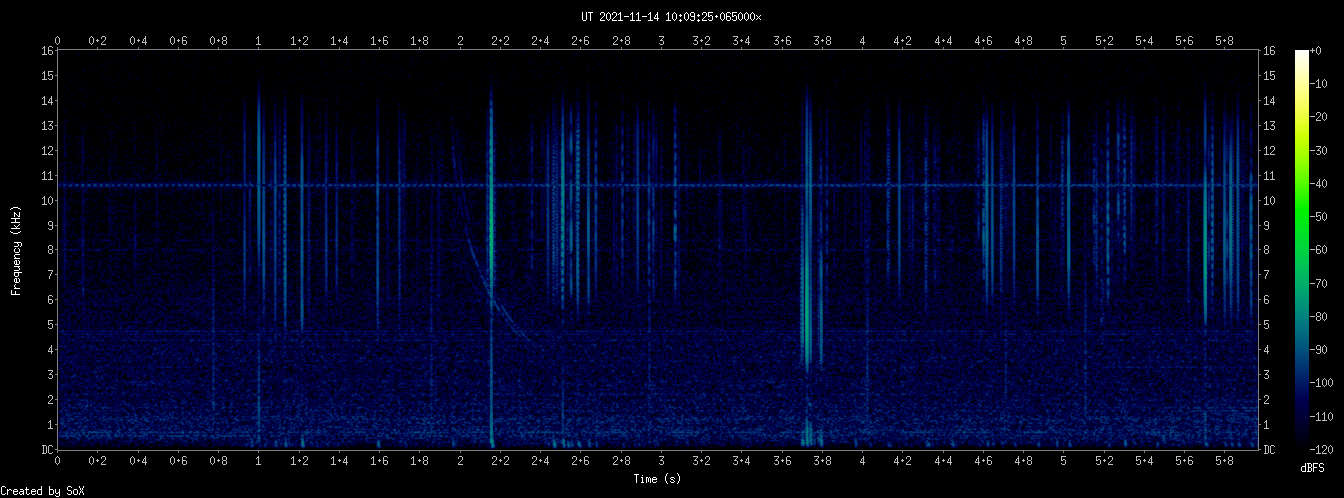The height and width of the screenshot is (498, 1344).
Task: Click '8' on the left frequency axis
Action: point(50,250)
